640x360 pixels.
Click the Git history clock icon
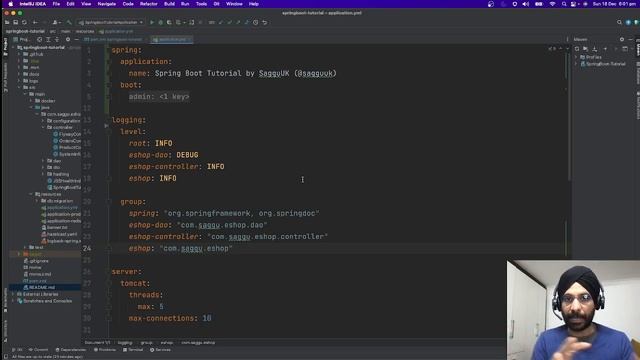click(x=256, y=22)
